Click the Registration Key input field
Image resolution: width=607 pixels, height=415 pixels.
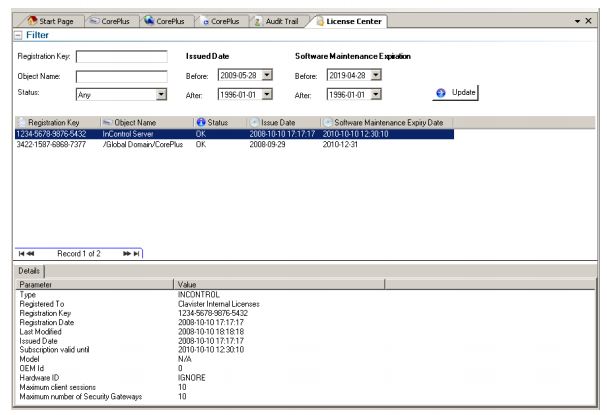pos(121,57)
